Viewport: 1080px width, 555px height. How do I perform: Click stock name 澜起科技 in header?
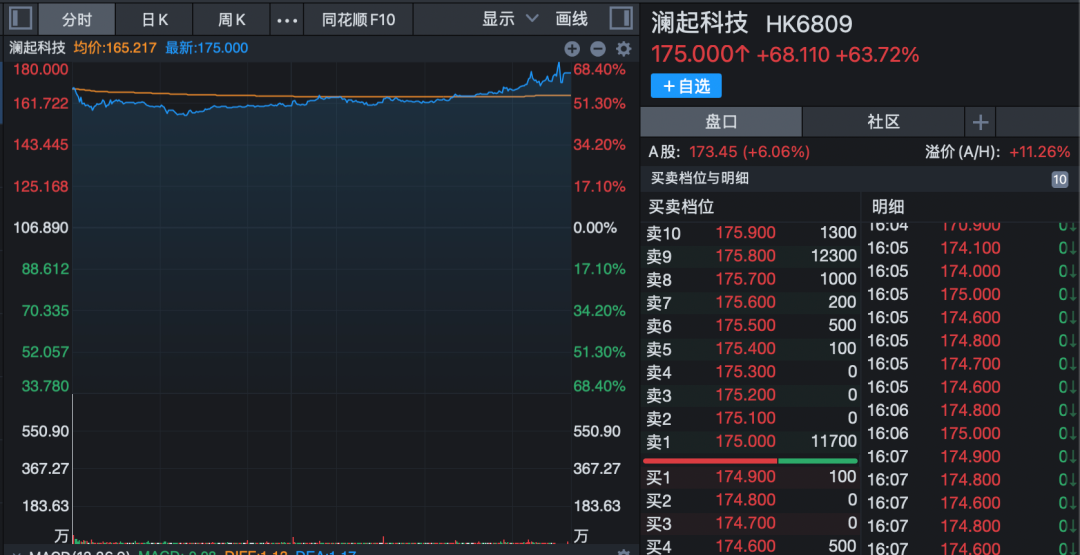pos(700,23)
